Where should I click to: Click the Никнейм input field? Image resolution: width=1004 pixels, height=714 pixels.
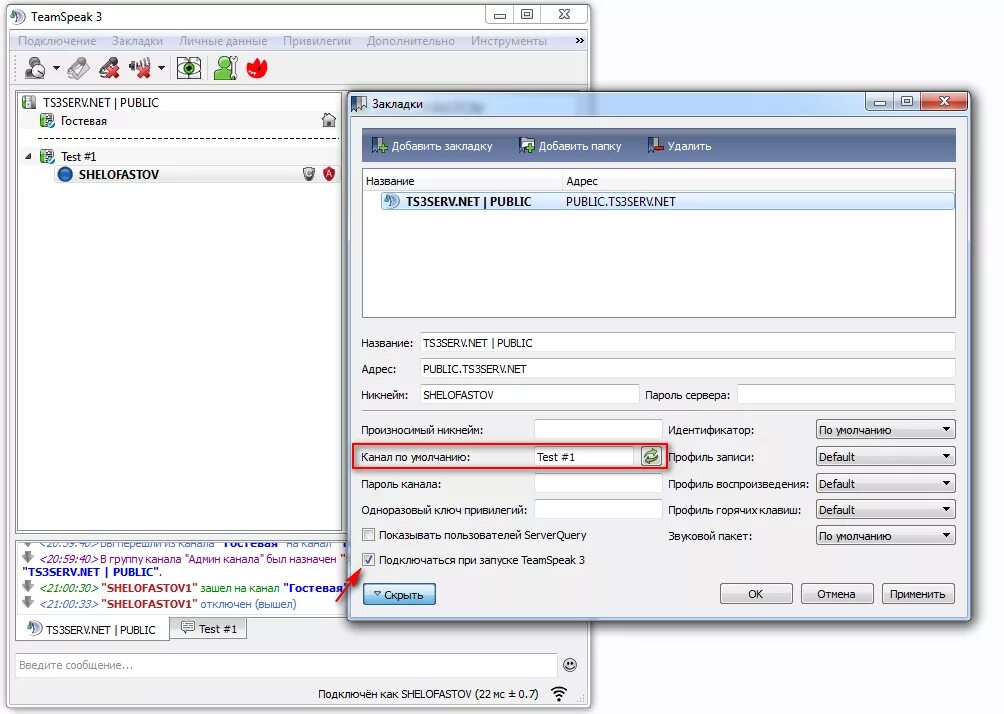[530, 395]
